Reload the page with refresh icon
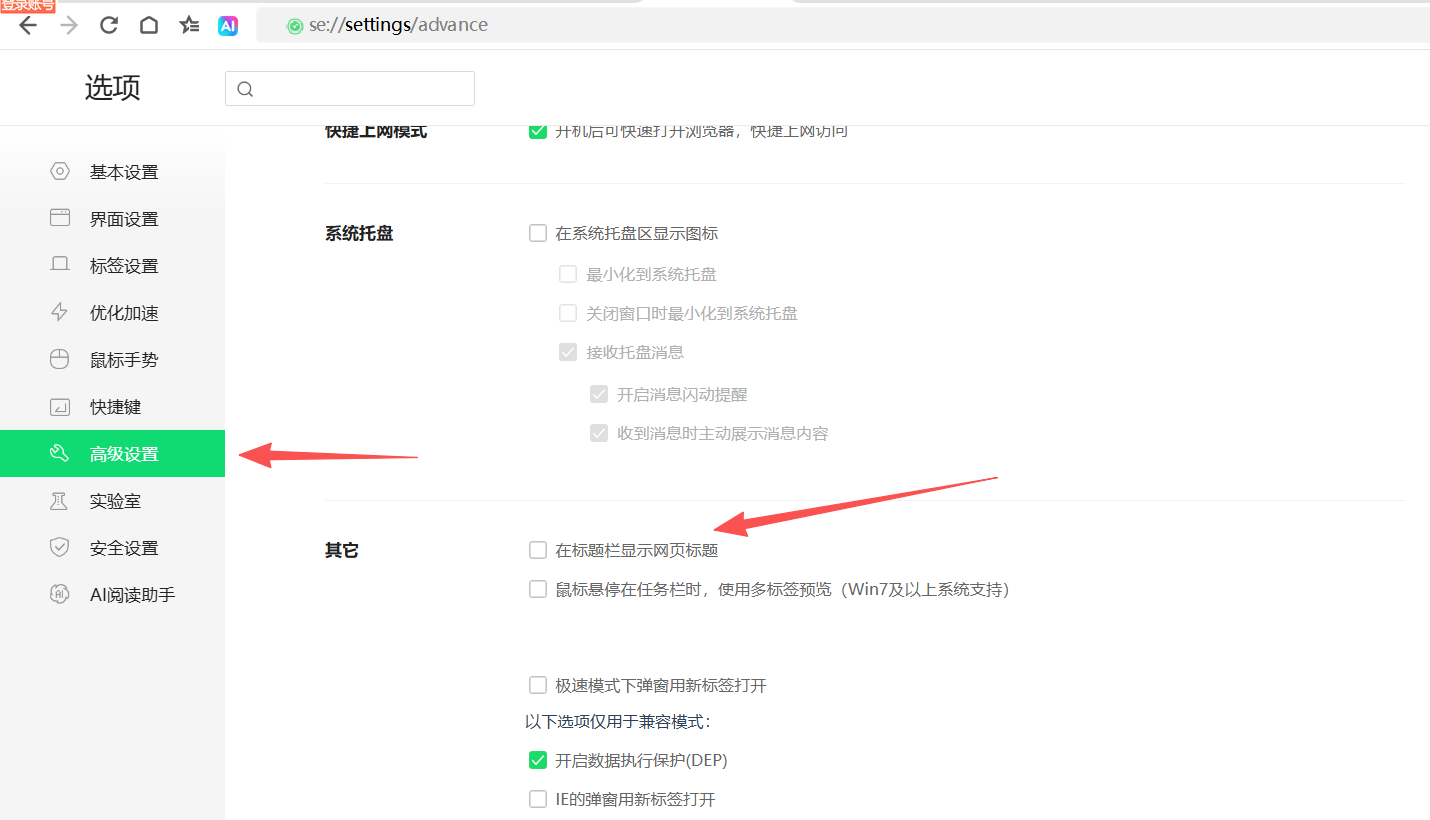 tap(109, 25)
